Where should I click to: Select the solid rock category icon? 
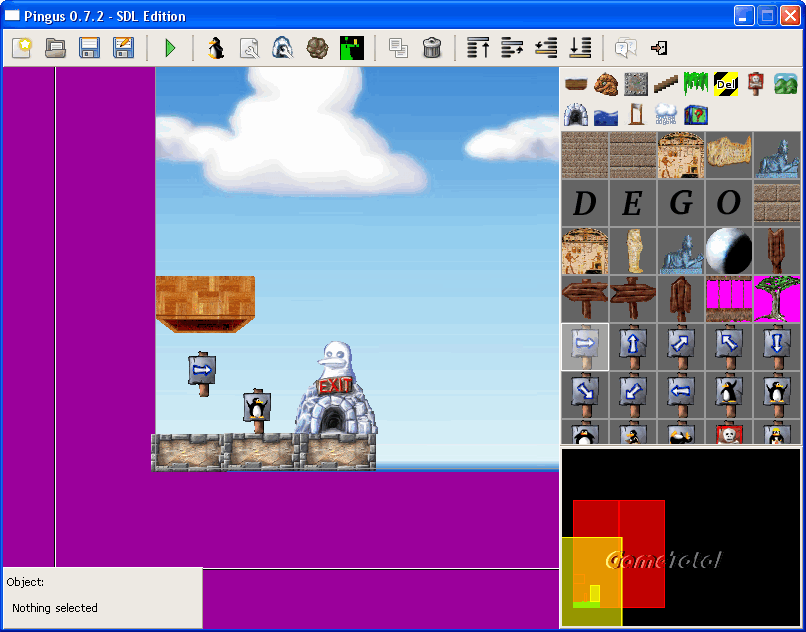pos(606,84)
